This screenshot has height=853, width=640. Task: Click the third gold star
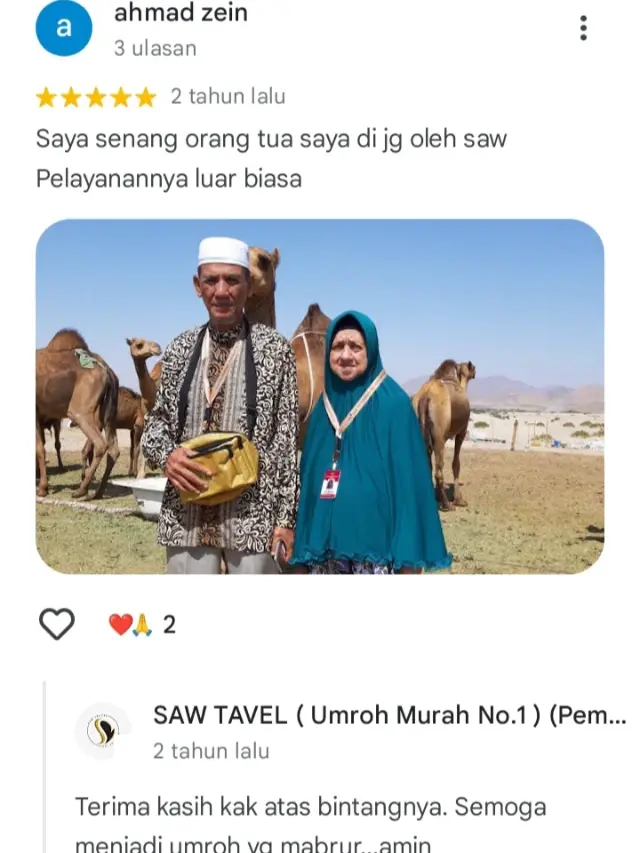coord(96,98)
